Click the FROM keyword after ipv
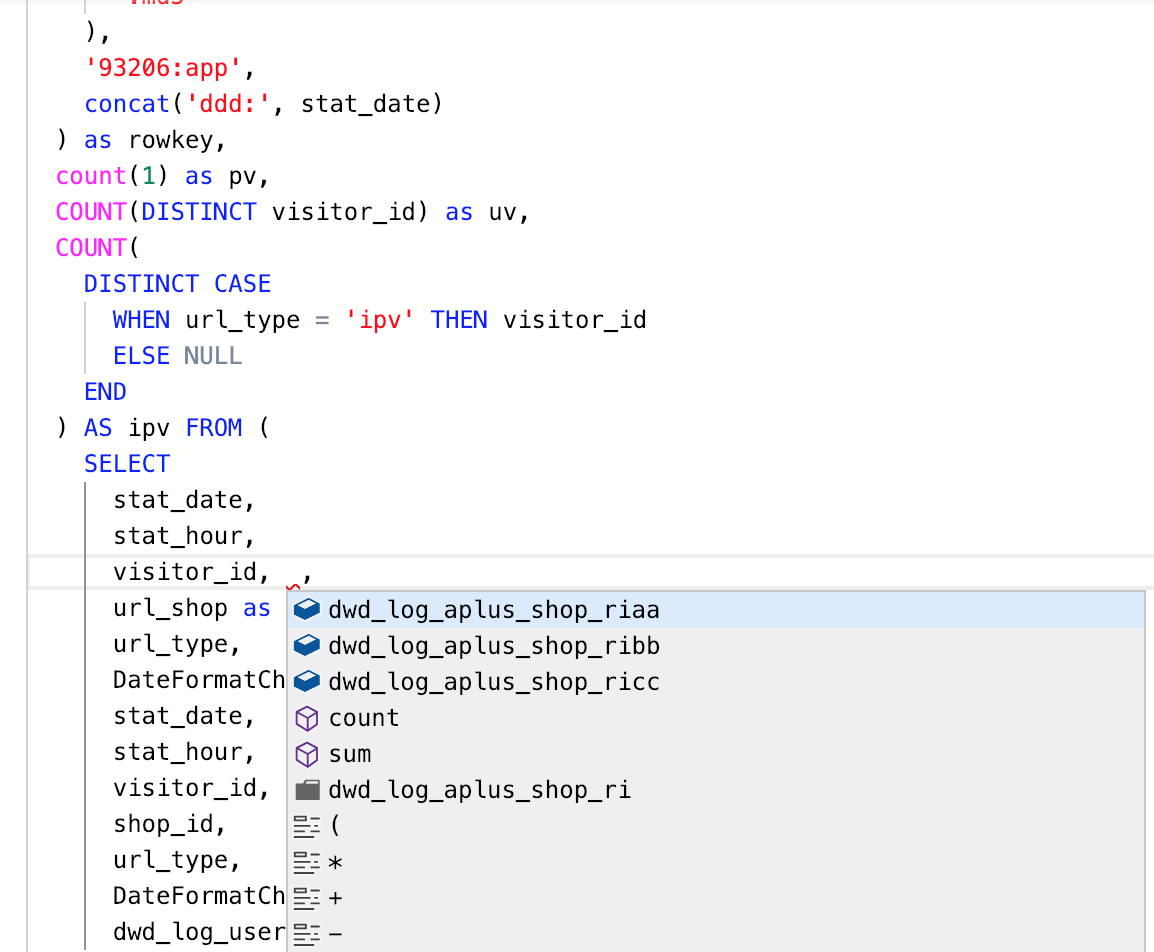1154x952 pixels. 213,428
